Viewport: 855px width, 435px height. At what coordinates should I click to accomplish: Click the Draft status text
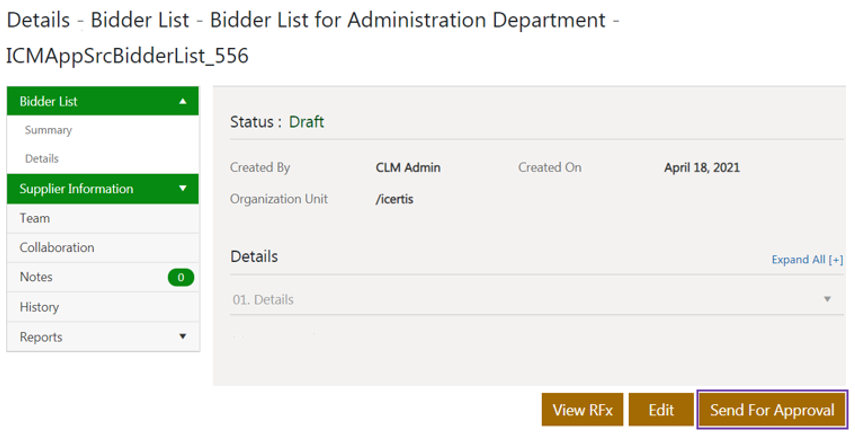point(306,122)
